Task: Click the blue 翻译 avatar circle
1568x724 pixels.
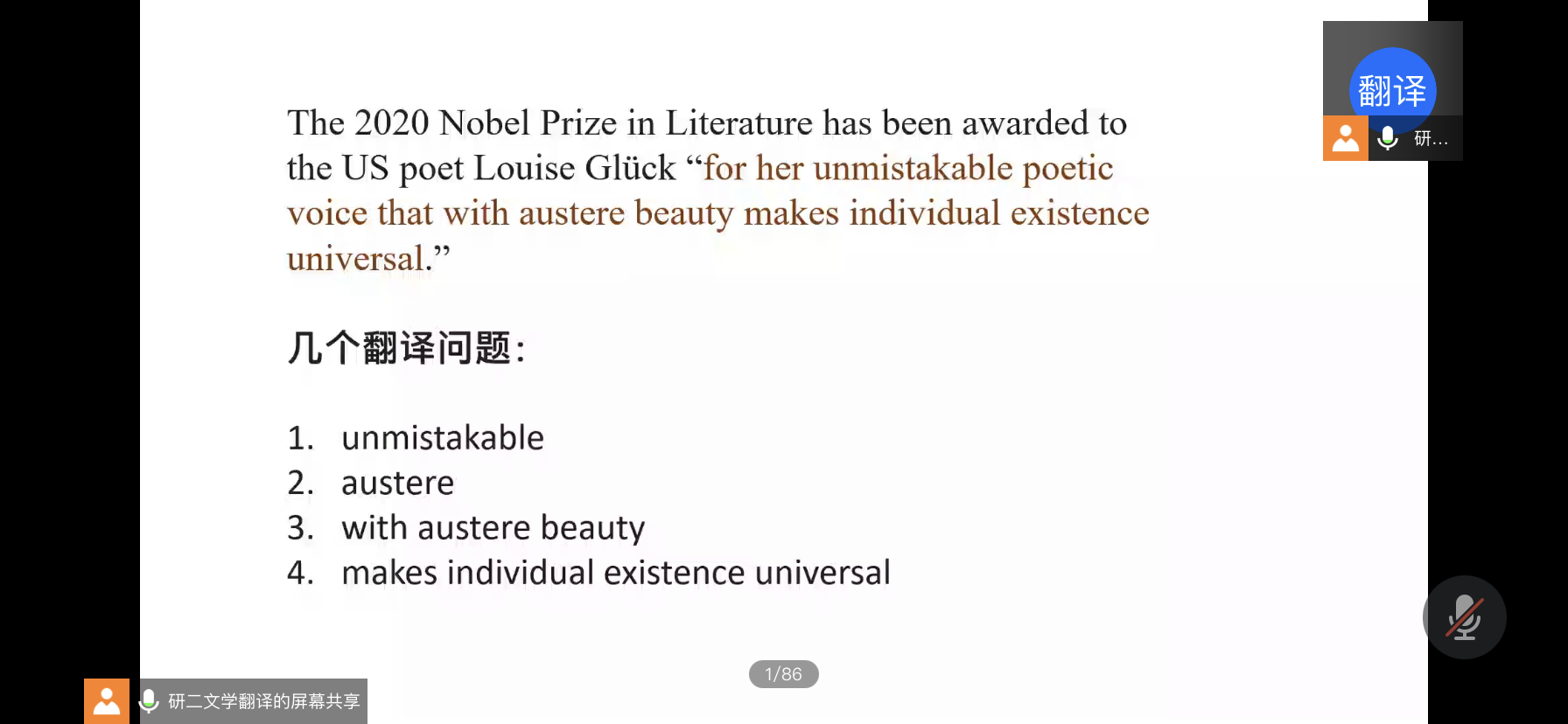Action: [x=1392, y=90]
